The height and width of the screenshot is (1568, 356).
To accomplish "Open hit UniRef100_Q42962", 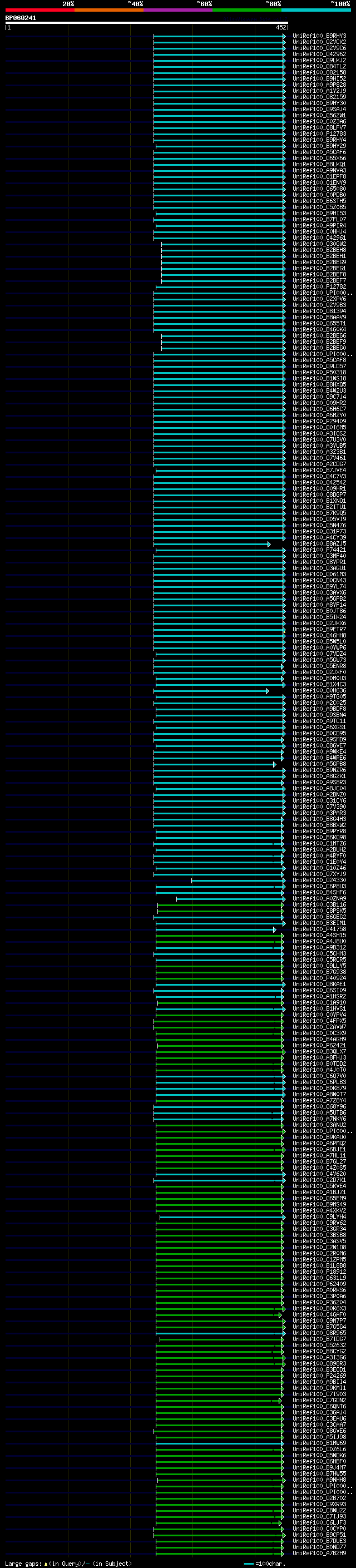I will [x=319, y=54].
